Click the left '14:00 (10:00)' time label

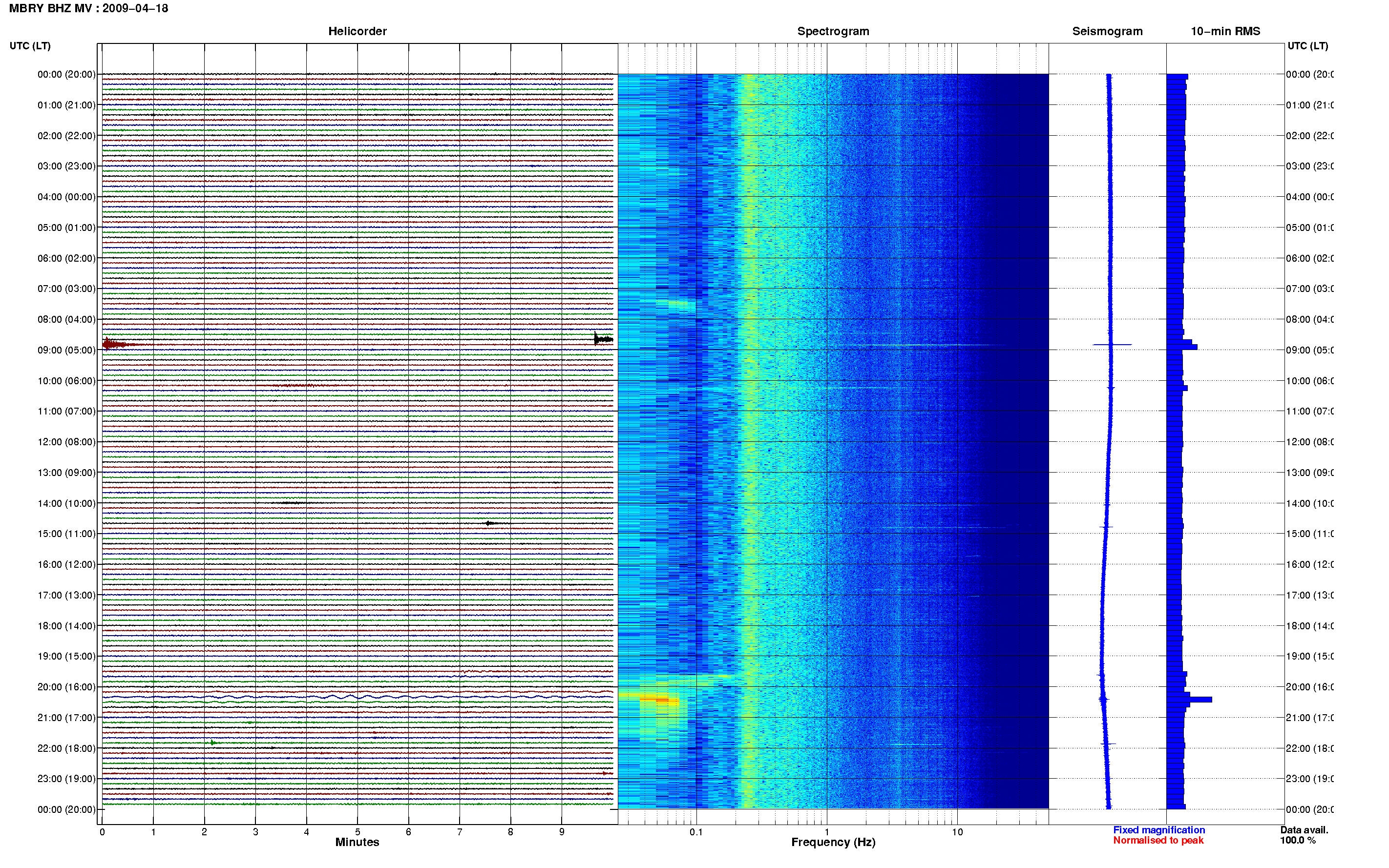pos(66,503)
